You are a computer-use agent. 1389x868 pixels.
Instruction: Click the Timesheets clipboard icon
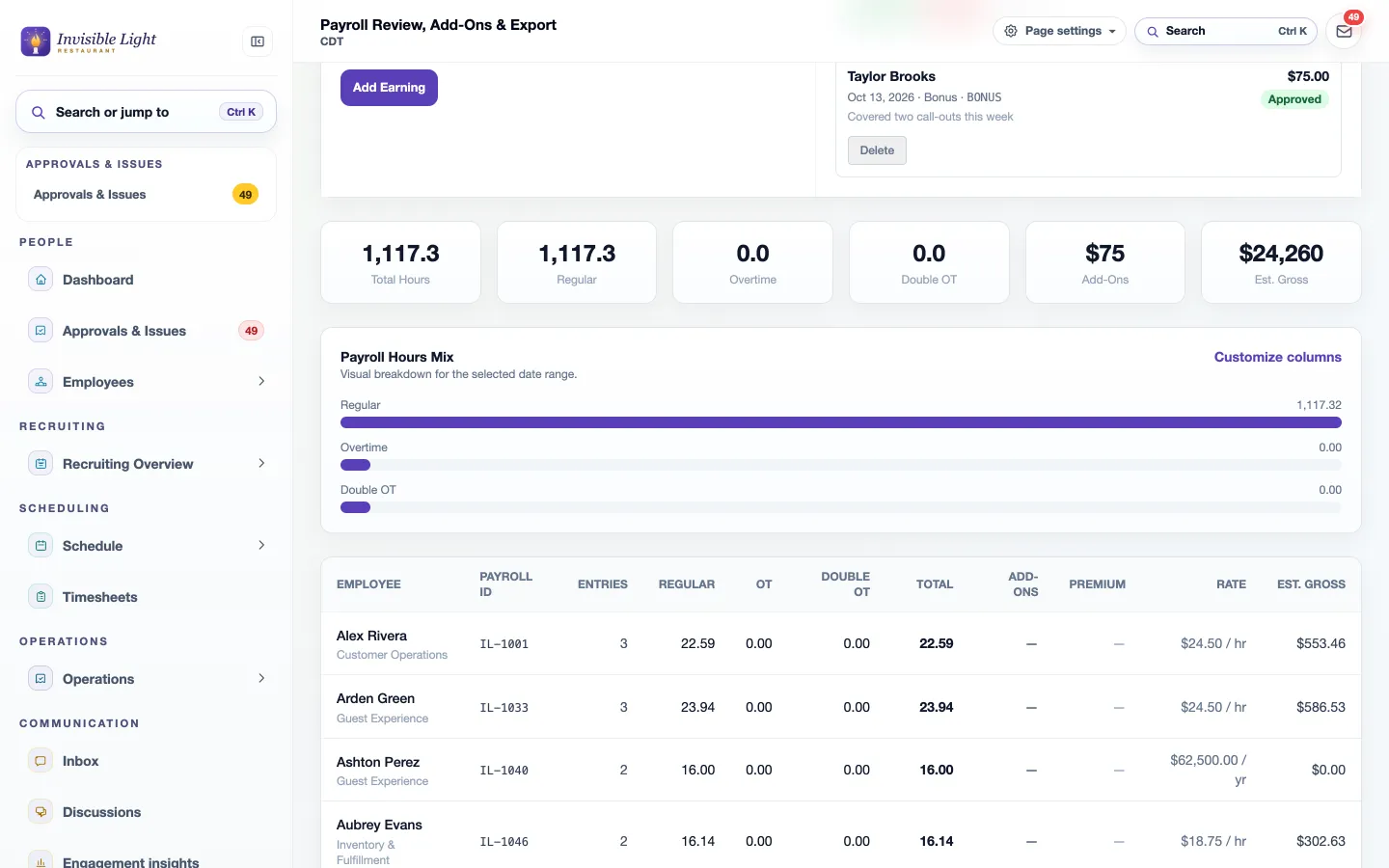41,597
